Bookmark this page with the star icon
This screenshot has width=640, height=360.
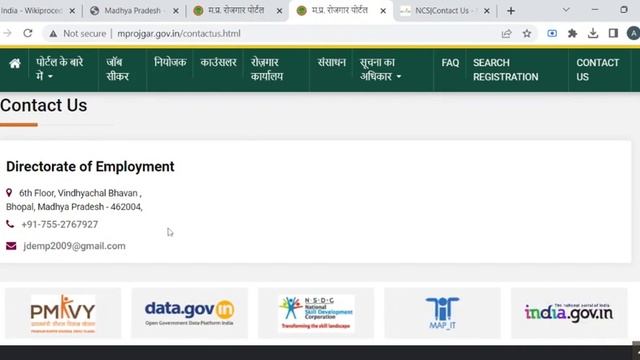(x=527, y=33)
